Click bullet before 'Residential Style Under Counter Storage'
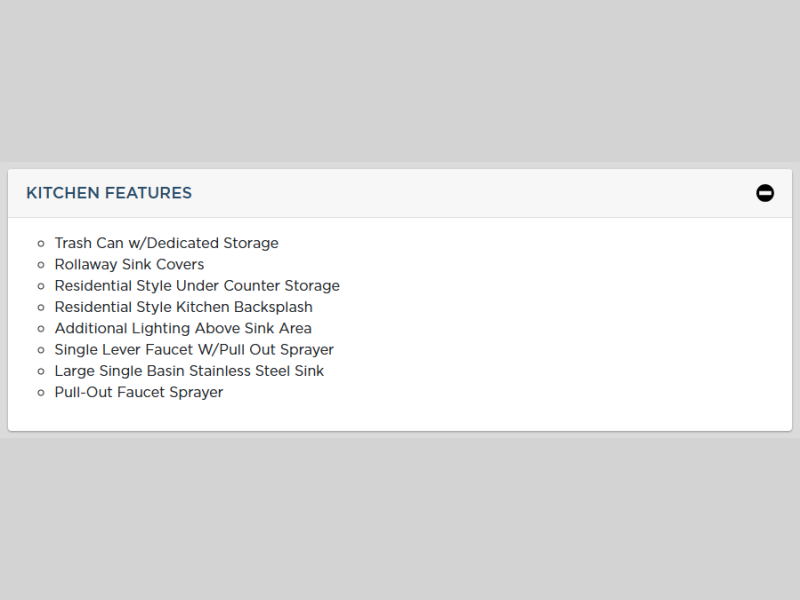Viewport: 800px width, 600px height. [x=41, y=286]
